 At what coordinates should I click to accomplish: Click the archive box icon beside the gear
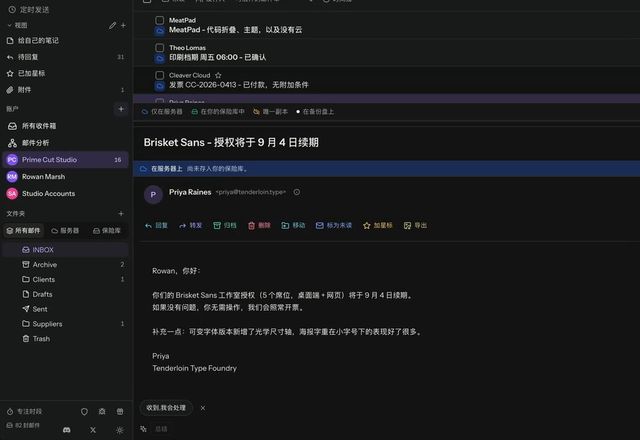click(120, 411)
